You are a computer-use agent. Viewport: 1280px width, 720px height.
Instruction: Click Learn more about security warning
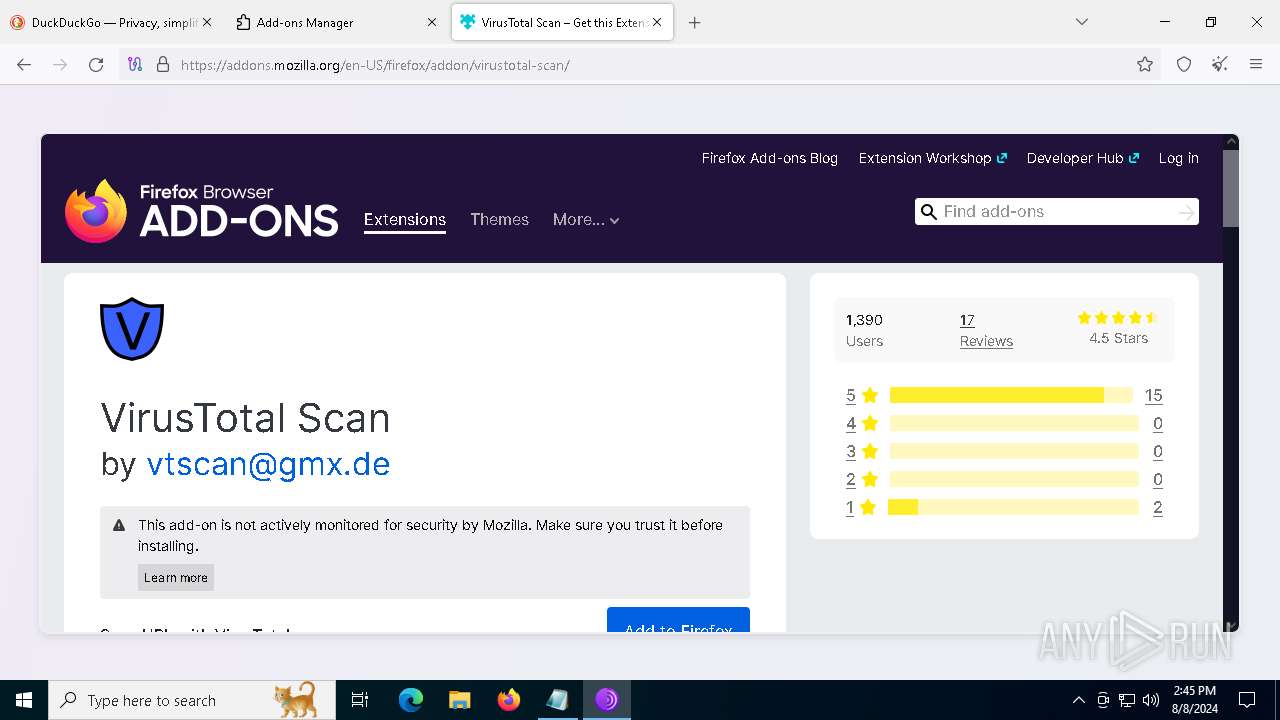(x=176, y=577)
